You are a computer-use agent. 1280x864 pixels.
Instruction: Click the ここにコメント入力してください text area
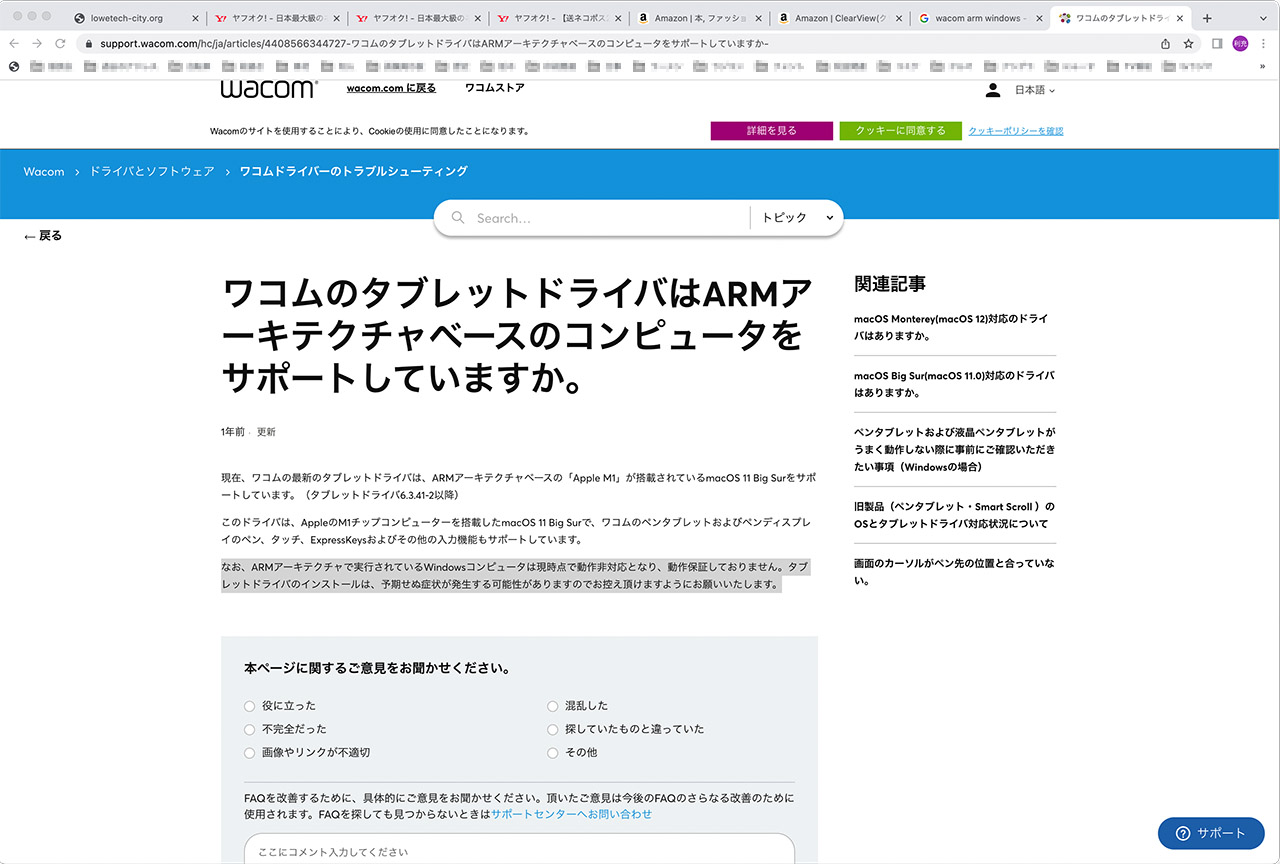pos(519,850)
